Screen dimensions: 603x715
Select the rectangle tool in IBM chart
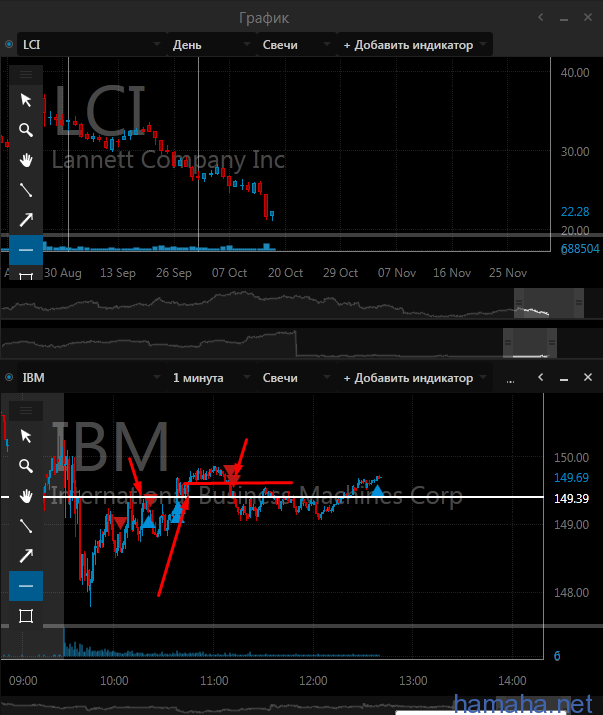[26, 616]
